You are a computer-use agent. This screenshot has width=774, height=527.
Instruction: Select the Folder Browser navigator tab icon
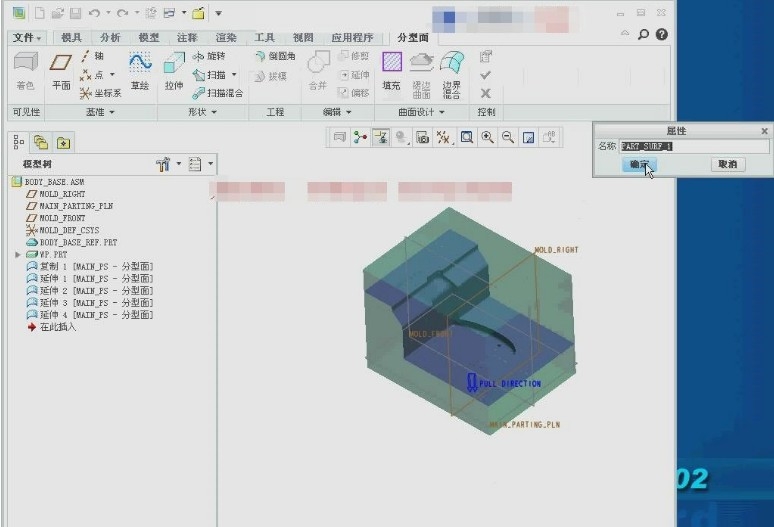pyautogui.click(x=41, y=143)
